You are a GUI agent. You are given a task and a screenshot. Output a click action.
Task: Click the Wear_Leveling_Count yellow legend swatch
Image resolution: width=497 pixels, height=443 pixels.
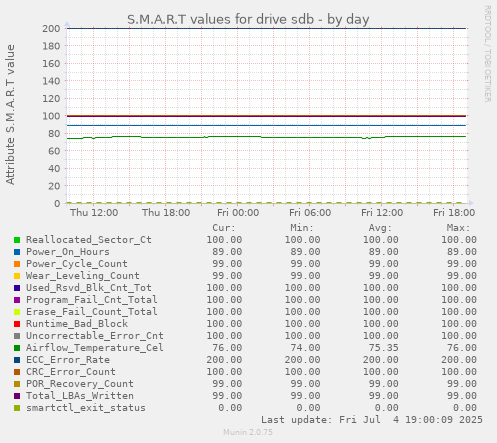click(x=17, y=276)
